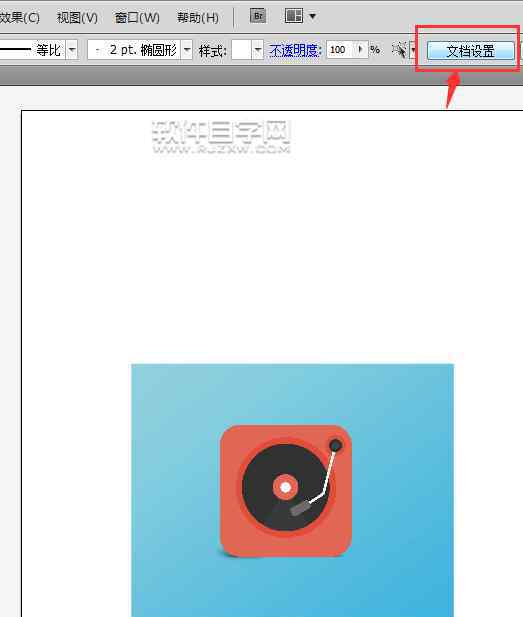Click the 样式 graphic style swatch

(241, 50)
